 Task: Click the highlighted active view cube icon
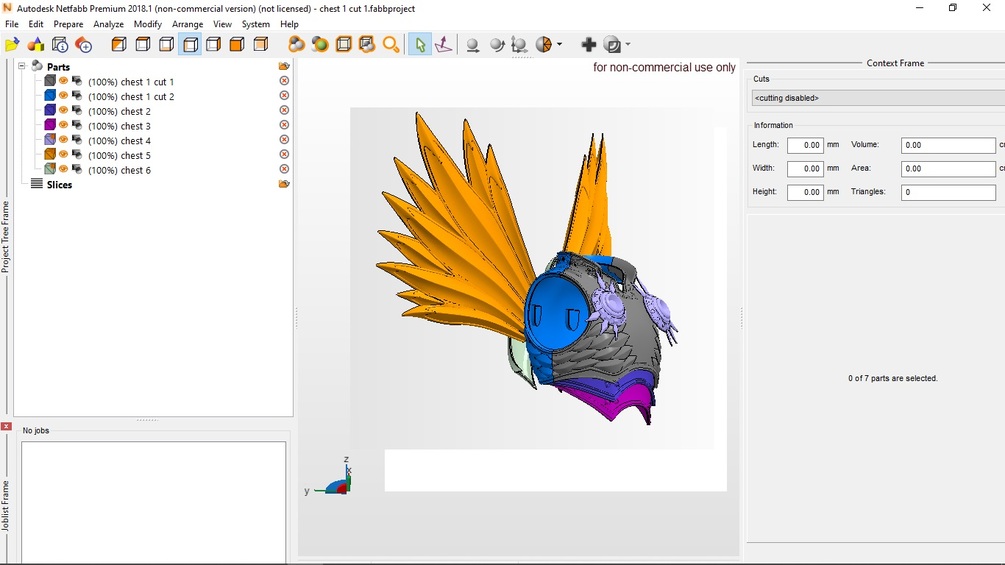tap(190, 45)
